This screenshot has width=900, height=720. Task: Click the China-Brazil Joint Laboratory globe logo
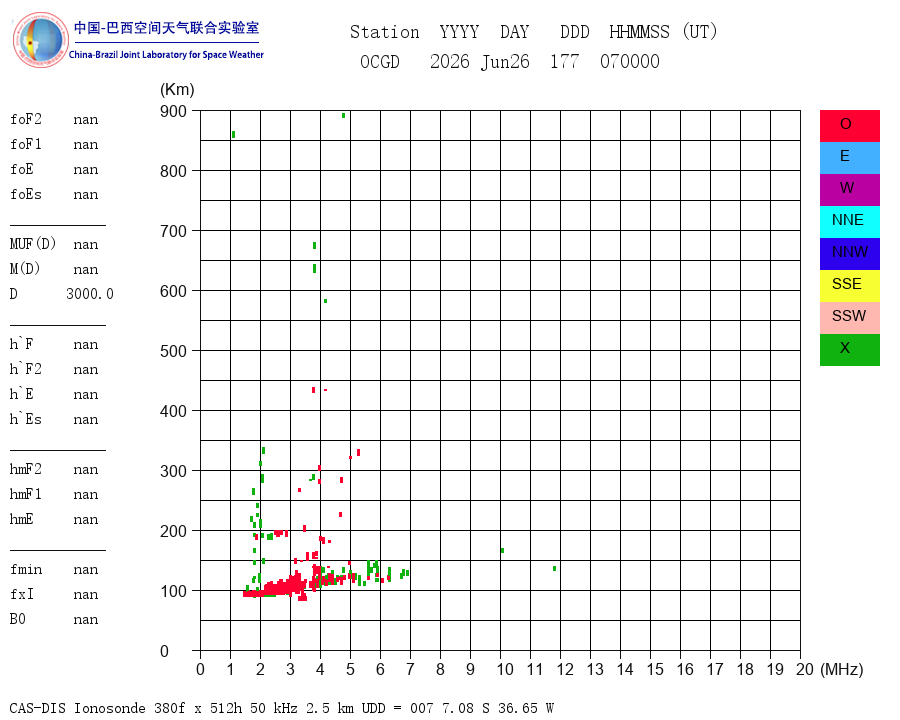pyautogui.click(x=40, y=40)
